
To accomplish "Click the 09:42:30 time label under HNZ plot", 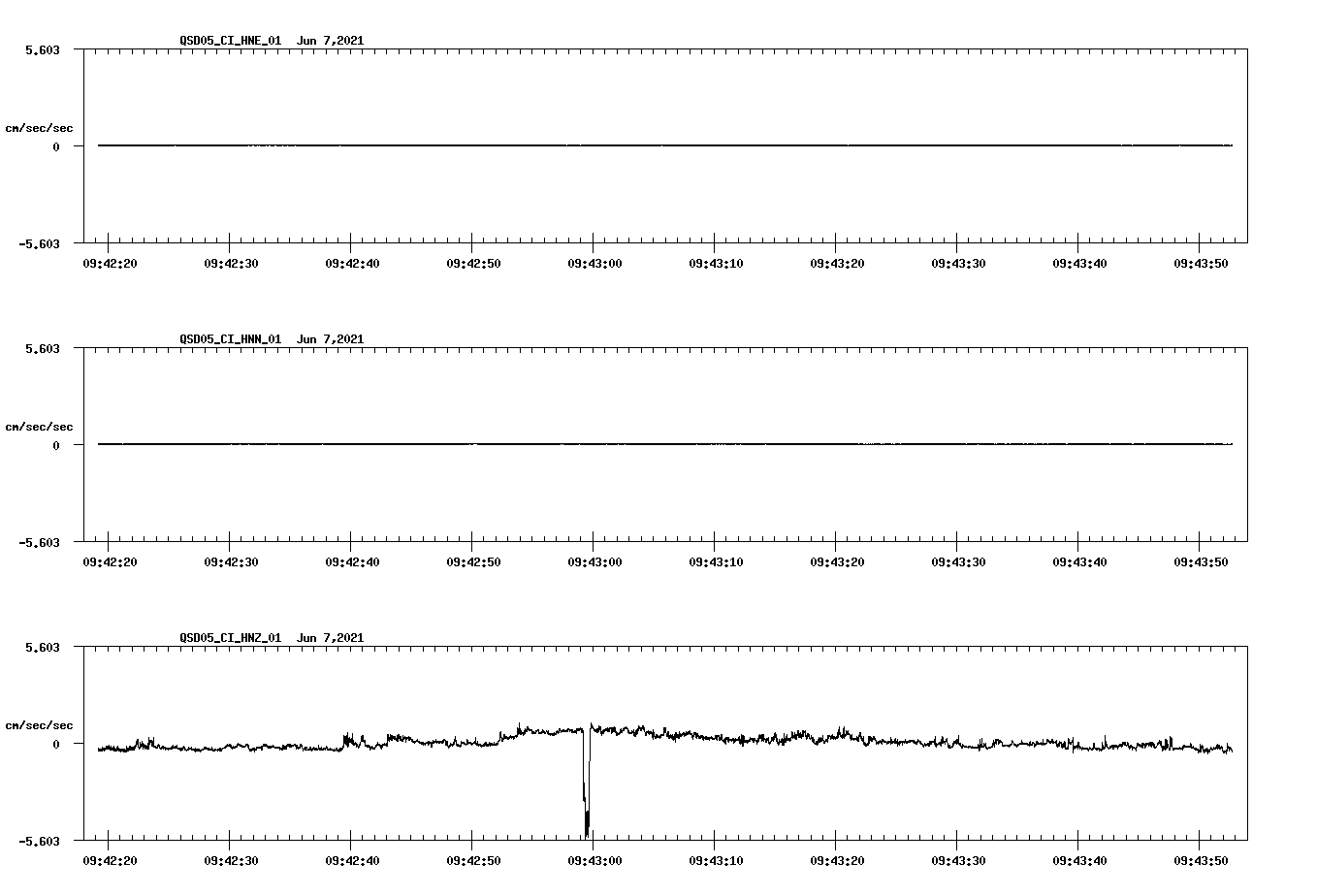I will 231,861.
